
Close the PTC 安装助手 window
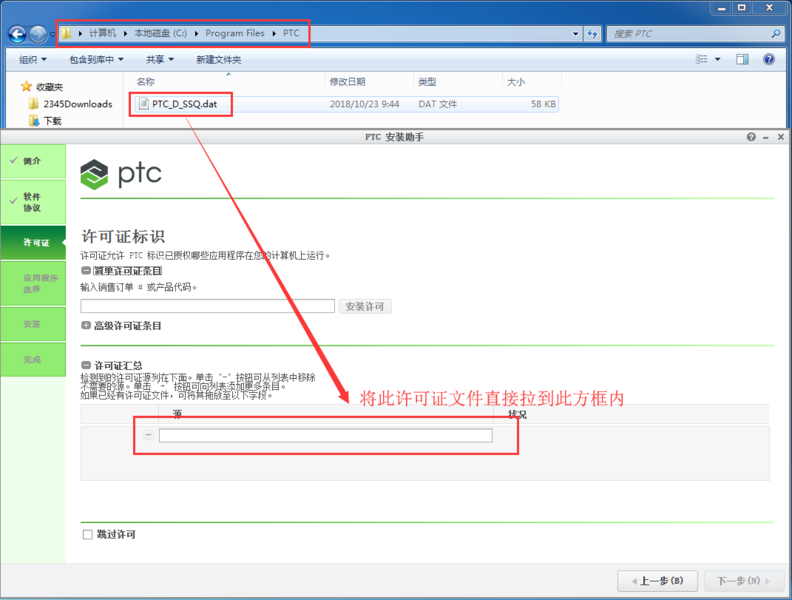point(780,137)
